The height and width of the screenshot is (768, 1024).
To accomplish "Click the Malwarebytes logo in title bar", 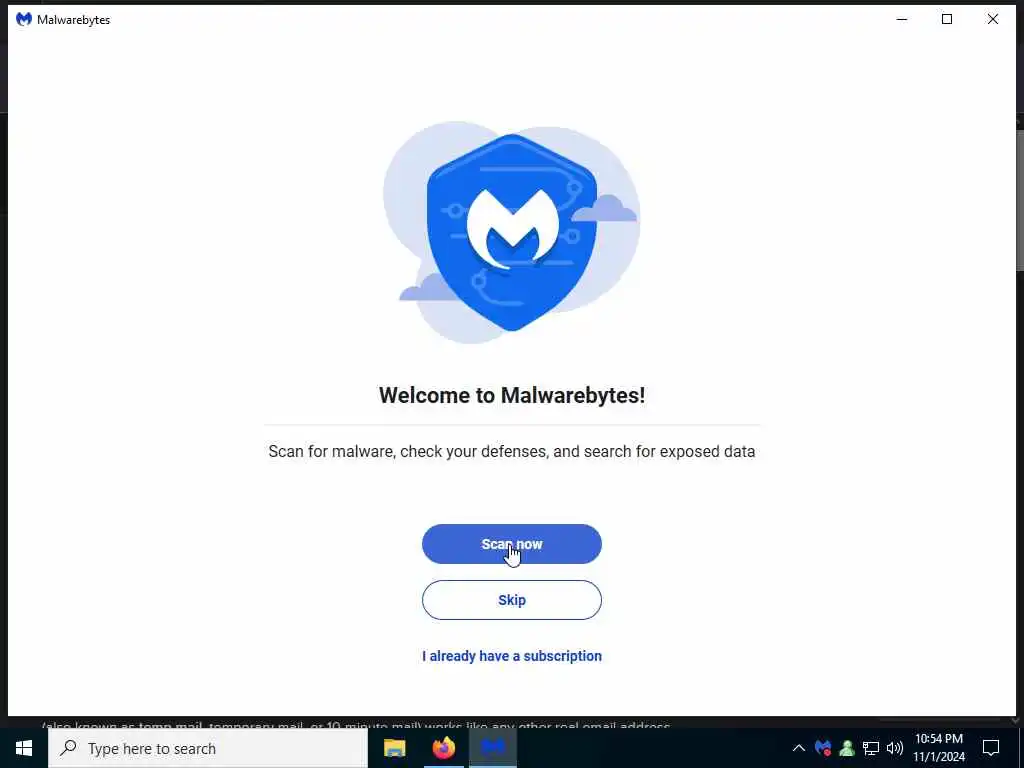I will tap(24, 20).
